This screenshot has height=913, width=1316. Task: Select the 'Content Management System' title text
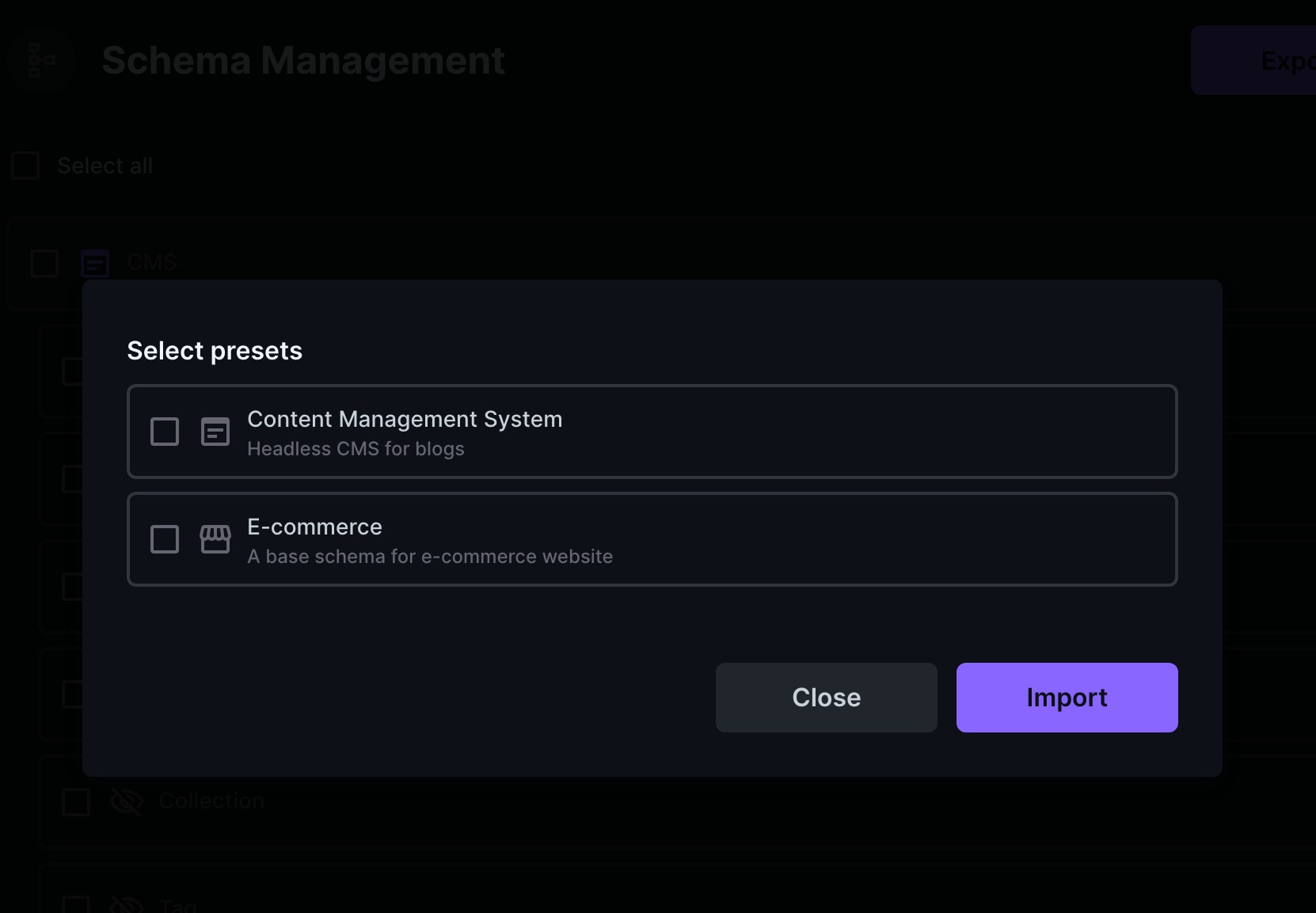(405, 419)
